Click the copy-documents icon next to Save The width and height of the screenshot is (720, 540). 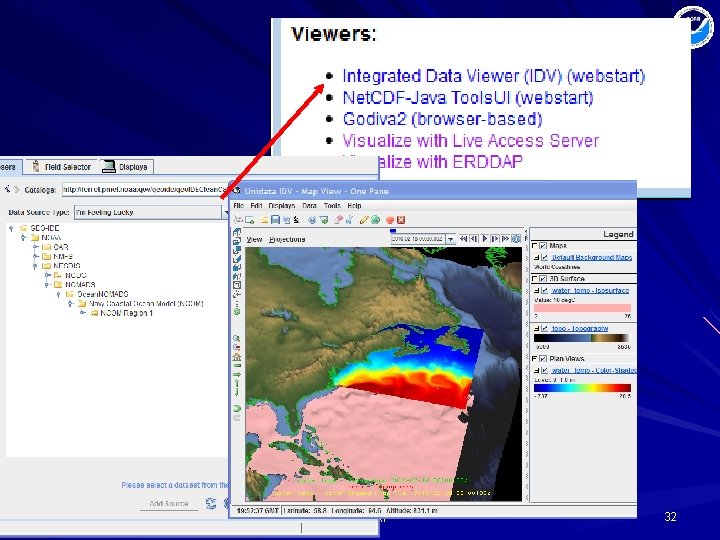click(x=287, y=220)
